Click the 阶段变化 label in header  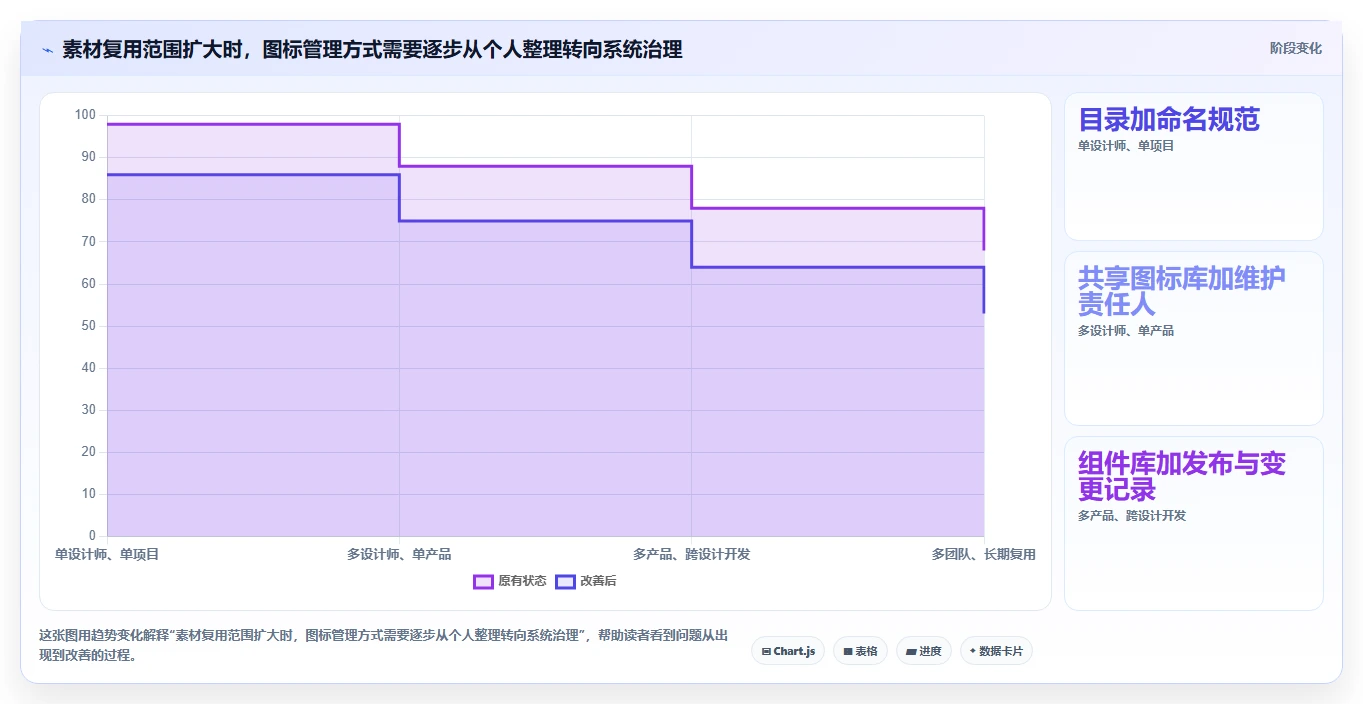click(1296, 48)
